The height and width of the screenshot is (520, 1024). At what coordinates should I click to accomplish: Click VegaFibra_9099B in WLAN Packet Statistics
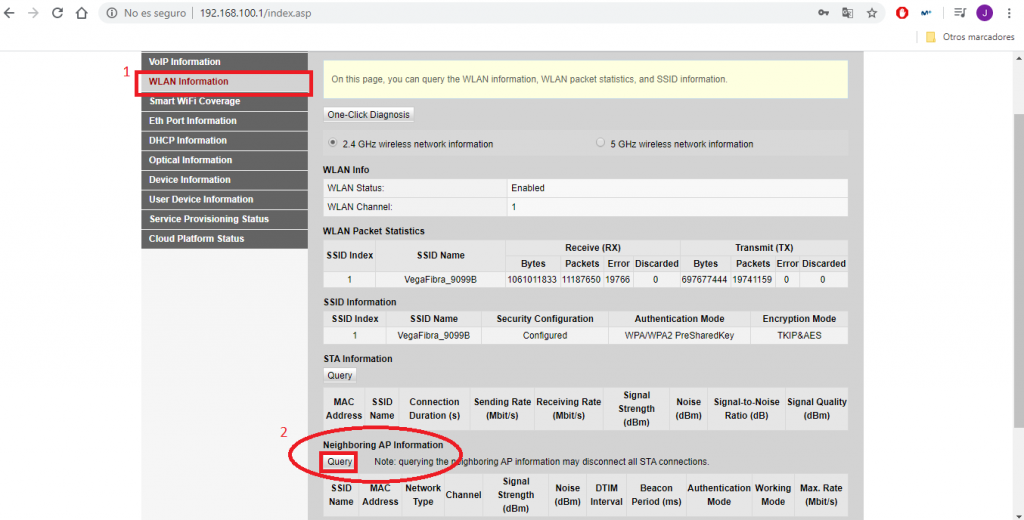pyautogui.click(x=440, y=280)
